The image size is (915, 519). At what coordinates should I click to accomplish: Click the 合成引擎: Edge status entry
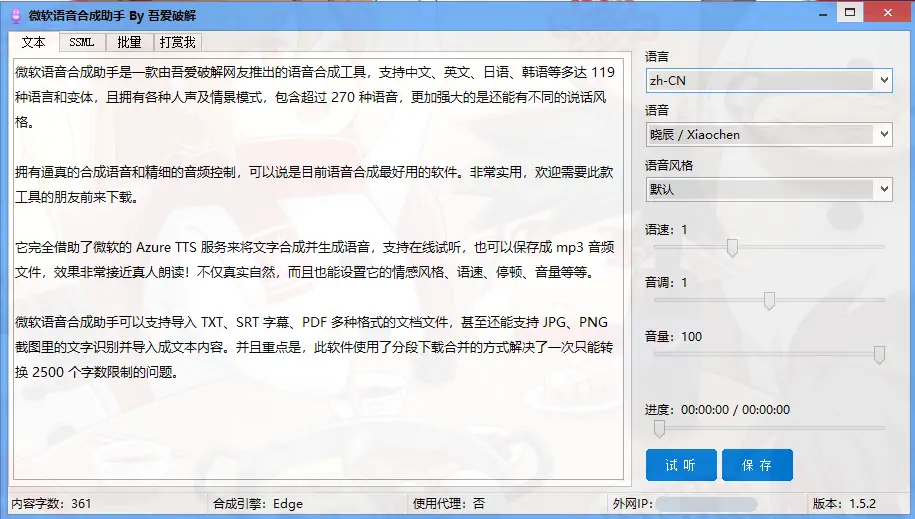(x=258, y=503)
